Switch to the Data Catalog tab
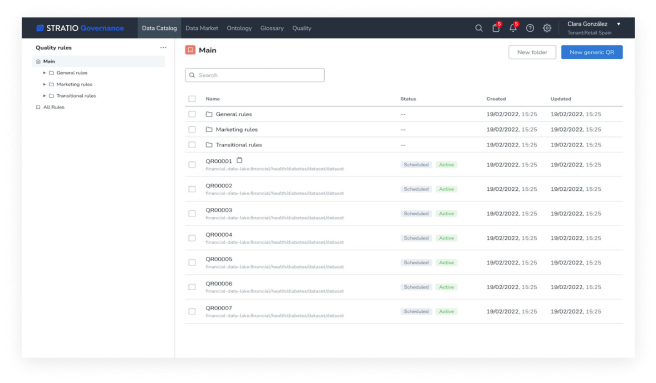Viewport: 656px width, 383px height. (159, 28)
